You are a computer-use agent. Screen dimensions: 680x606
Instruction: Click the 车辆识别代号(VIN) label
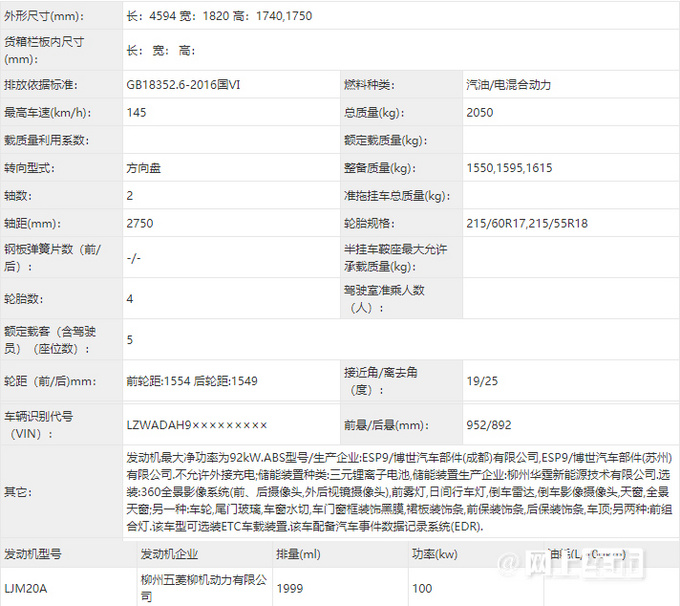tap(38, 425)
